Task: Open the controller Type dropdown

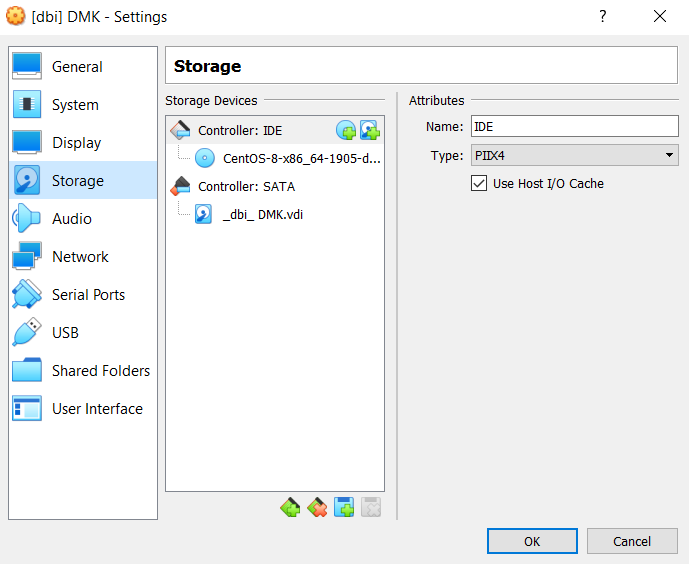Action: (574, 155)
